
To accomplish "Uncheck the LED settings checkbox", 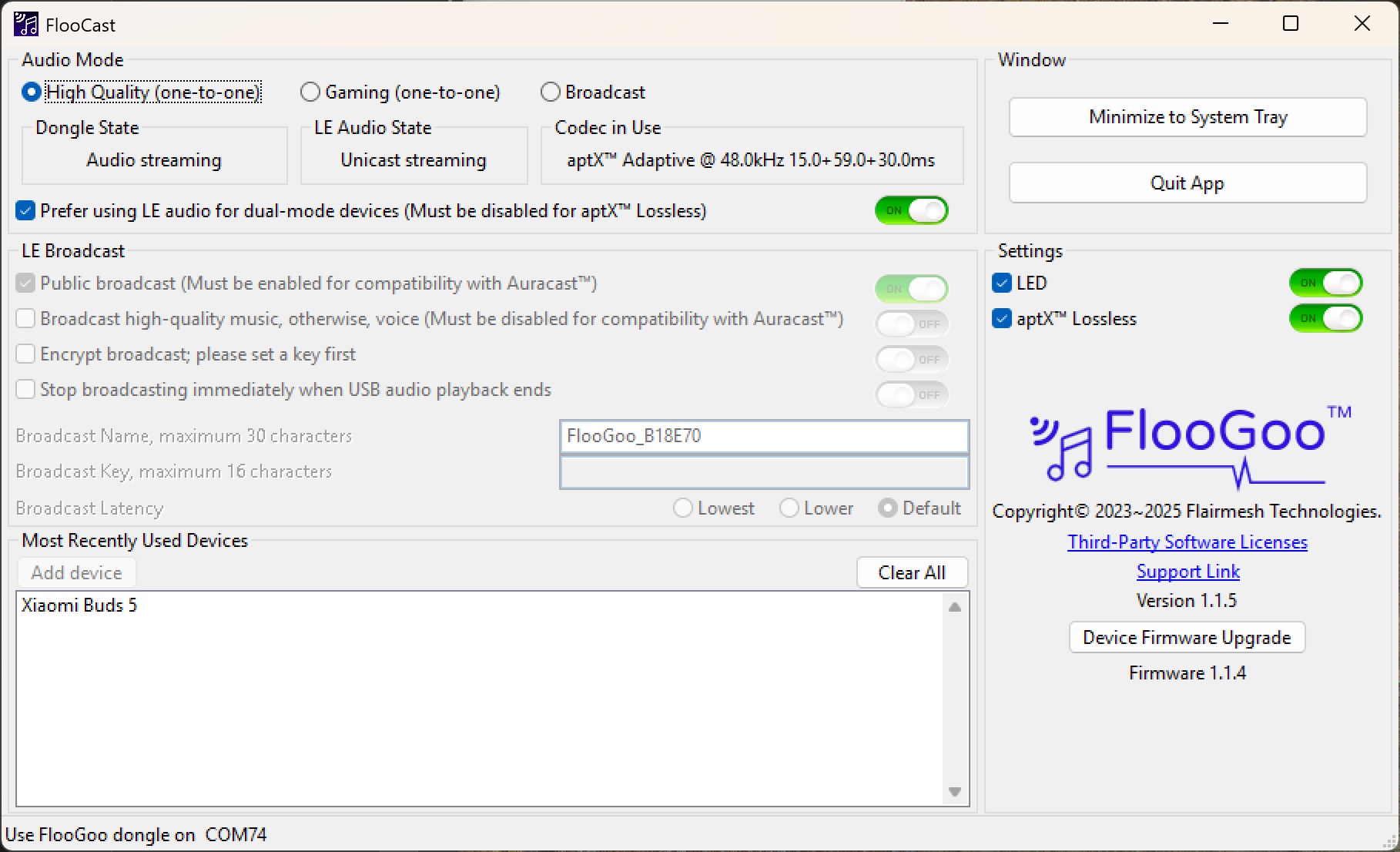I will pos(1002,283).
